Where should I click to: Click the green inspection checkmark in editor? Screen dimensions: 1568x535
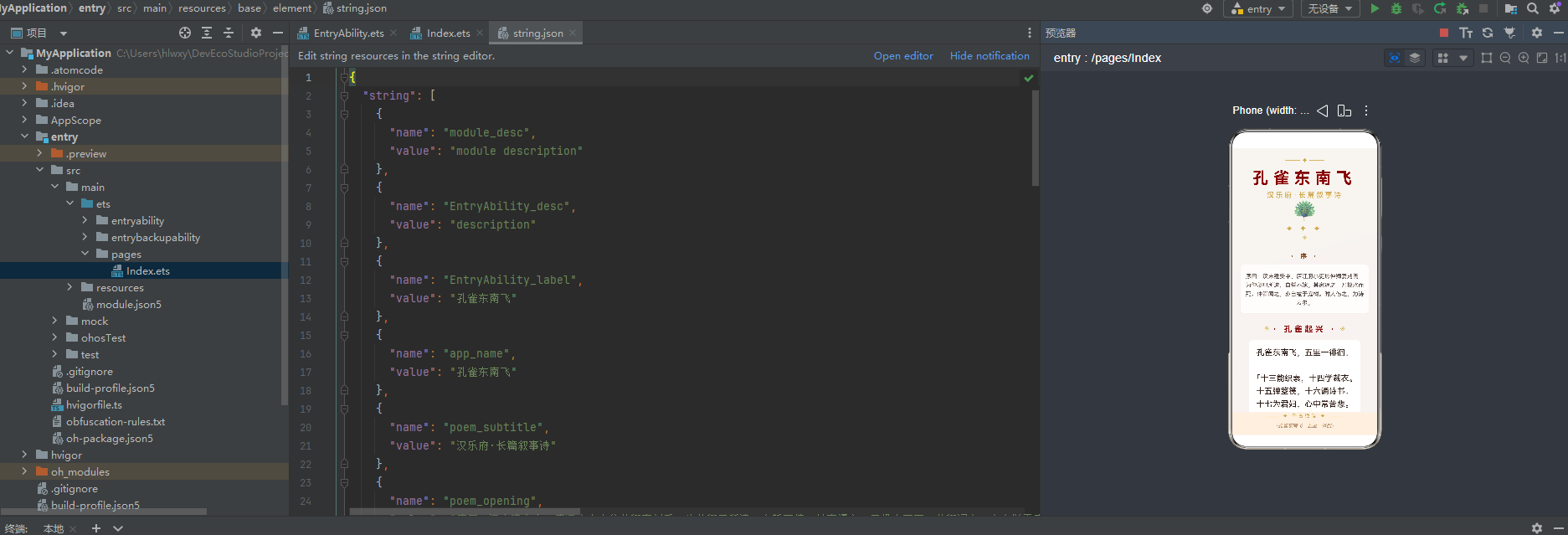(1029, 78)
